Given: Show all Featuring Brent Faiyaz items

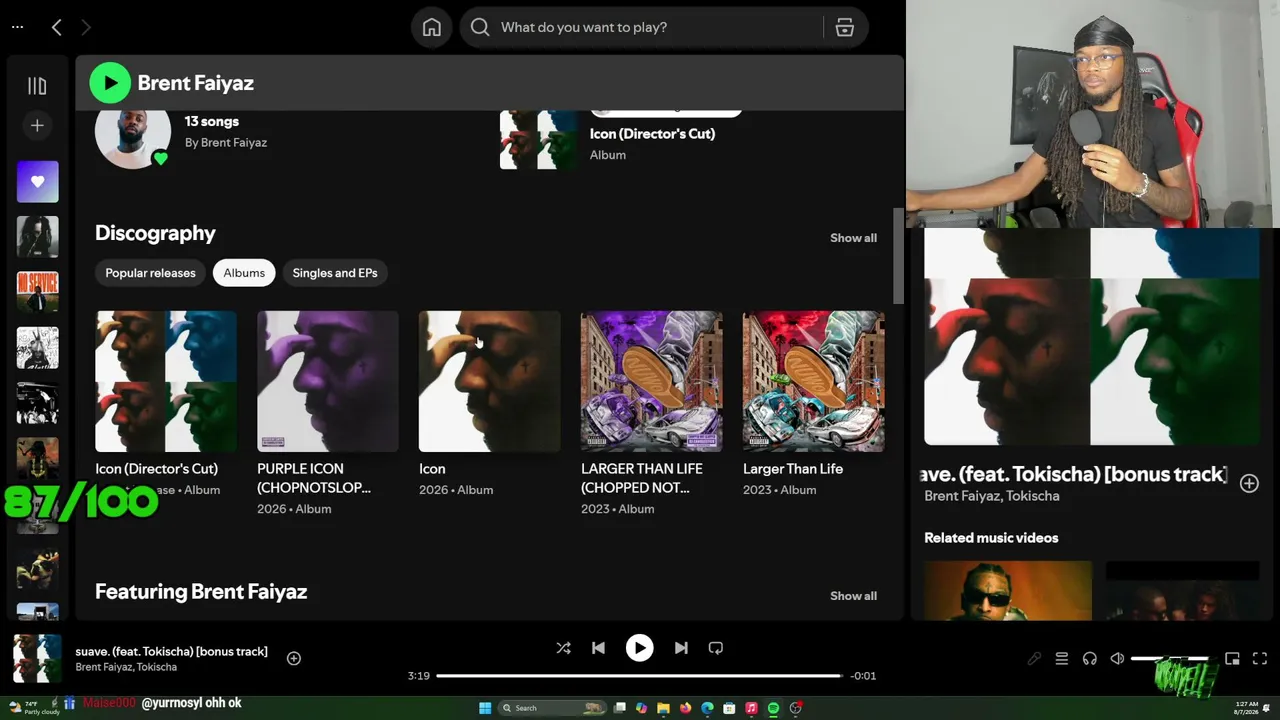Looking at the screenshot, I should (853, 596).
